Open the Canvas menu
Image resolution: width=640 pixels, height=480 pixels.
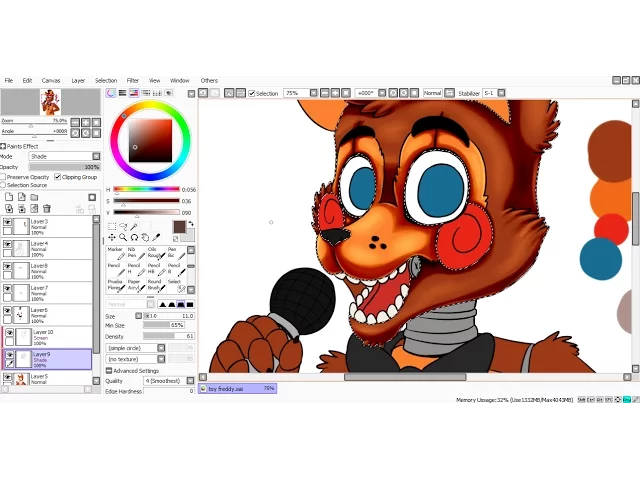51,80
